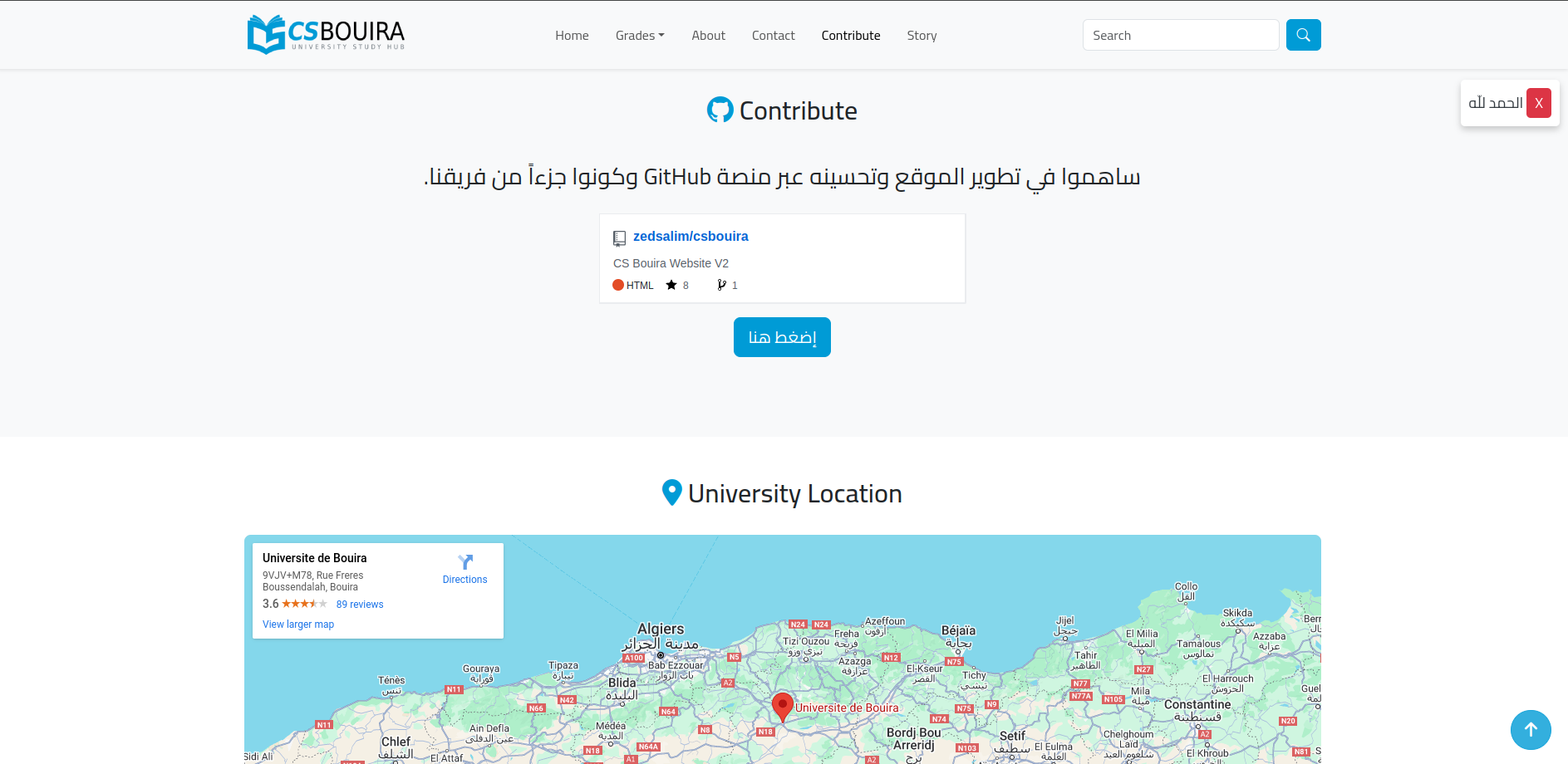Open the Contact page
This screenshot has width=1568, height=764.
point(773,36)
